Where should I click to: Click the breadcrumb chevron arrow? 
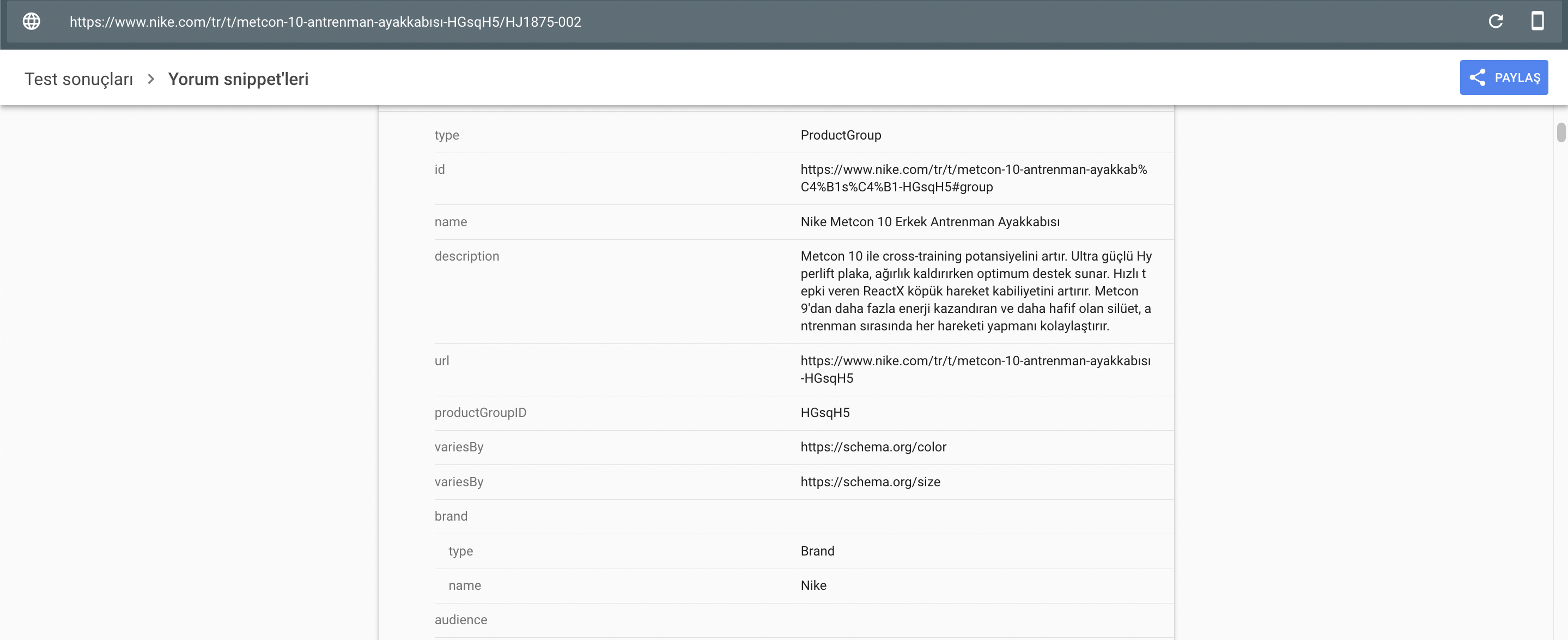click(x=151, y=79)
